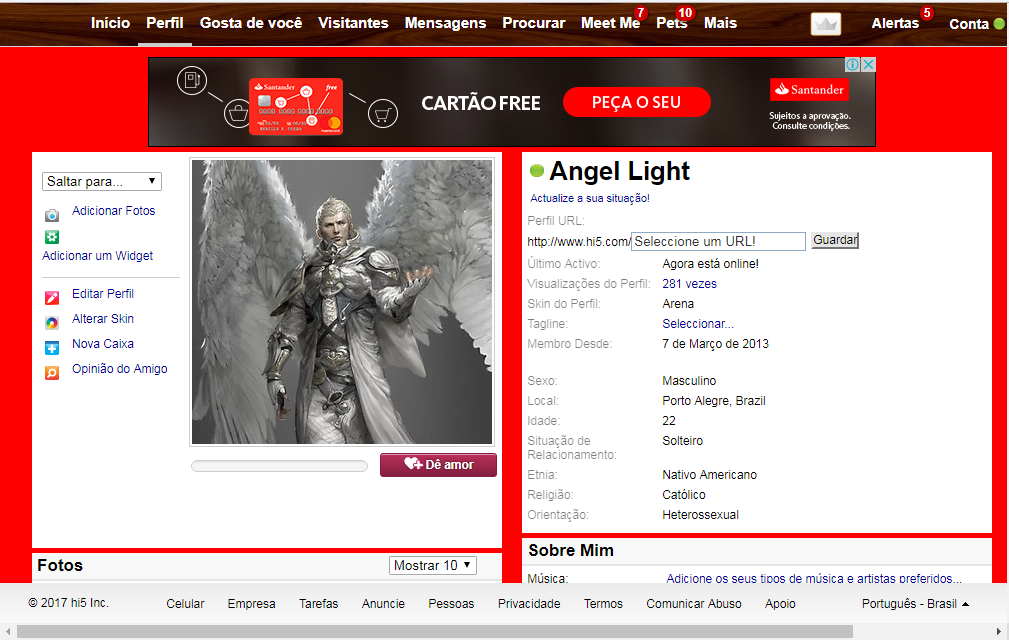Select the Perfil tab

pos(165,23)
